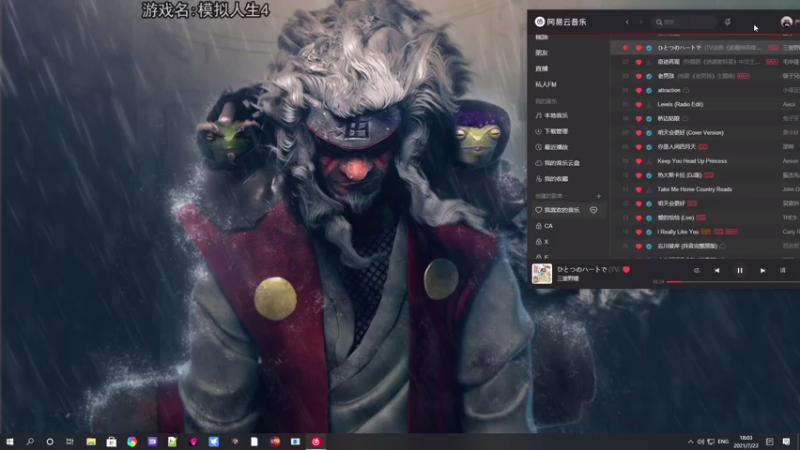Open File Explorer from taskbar
800x450 pixels.
coord(91,441)
